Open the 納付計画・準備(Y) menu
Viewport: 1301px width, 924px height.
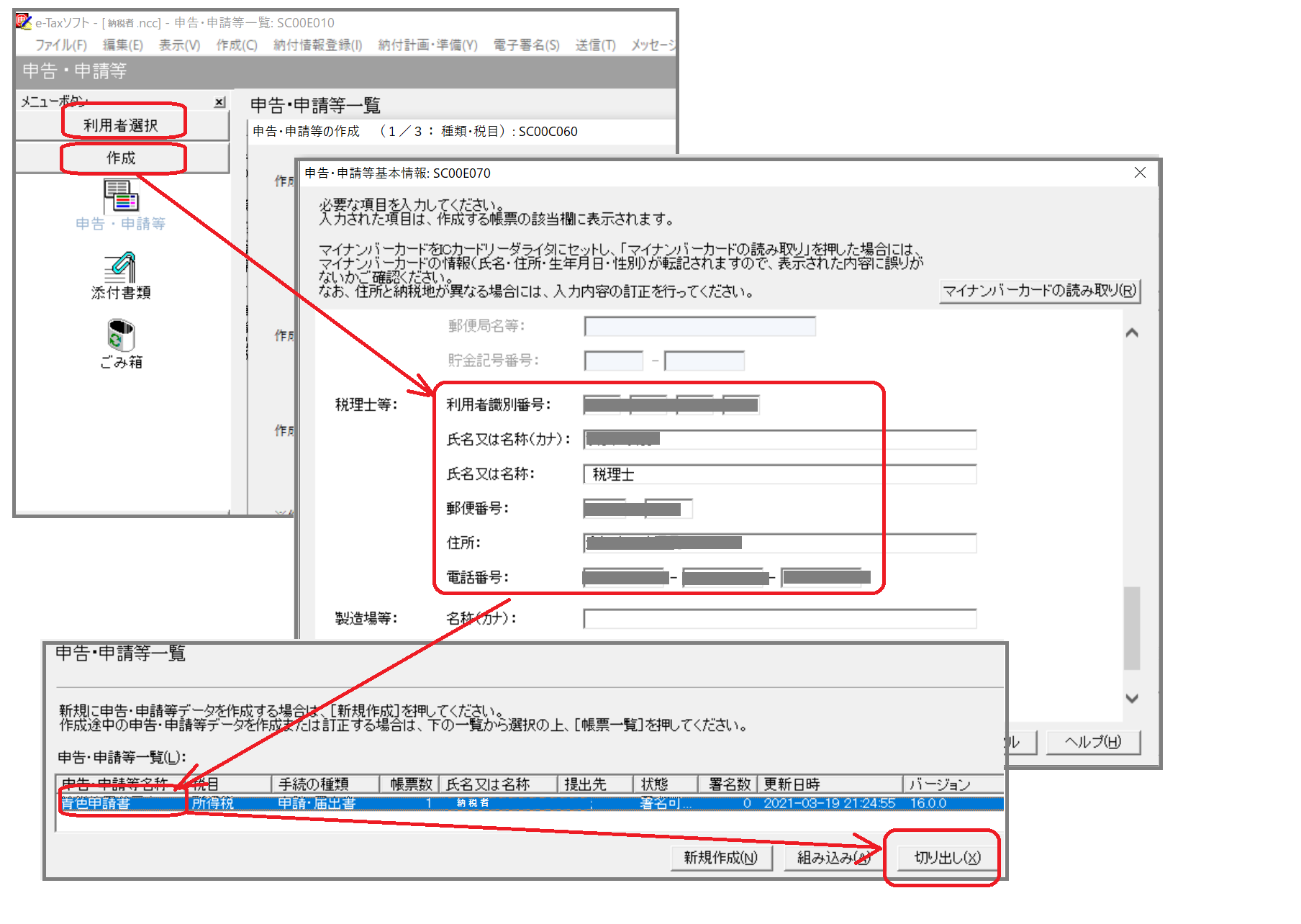(427, 45)
